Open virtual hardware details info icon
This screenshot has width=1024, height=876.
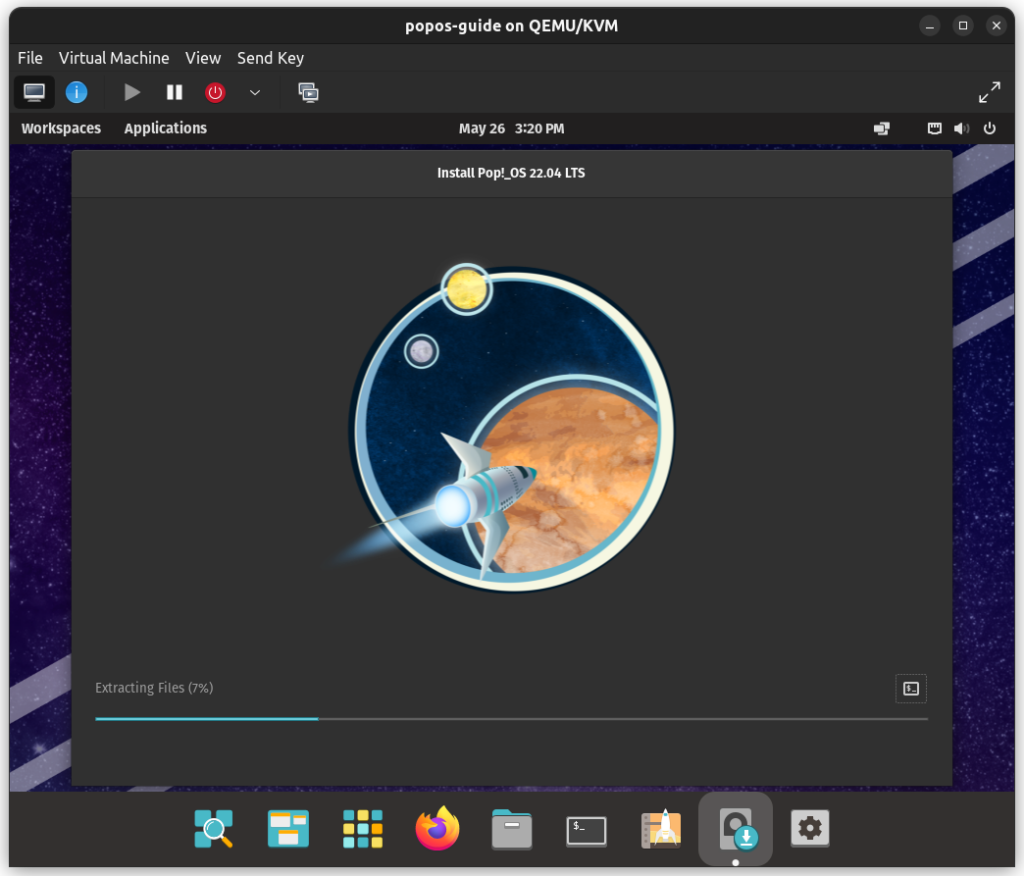click(76, 92)
